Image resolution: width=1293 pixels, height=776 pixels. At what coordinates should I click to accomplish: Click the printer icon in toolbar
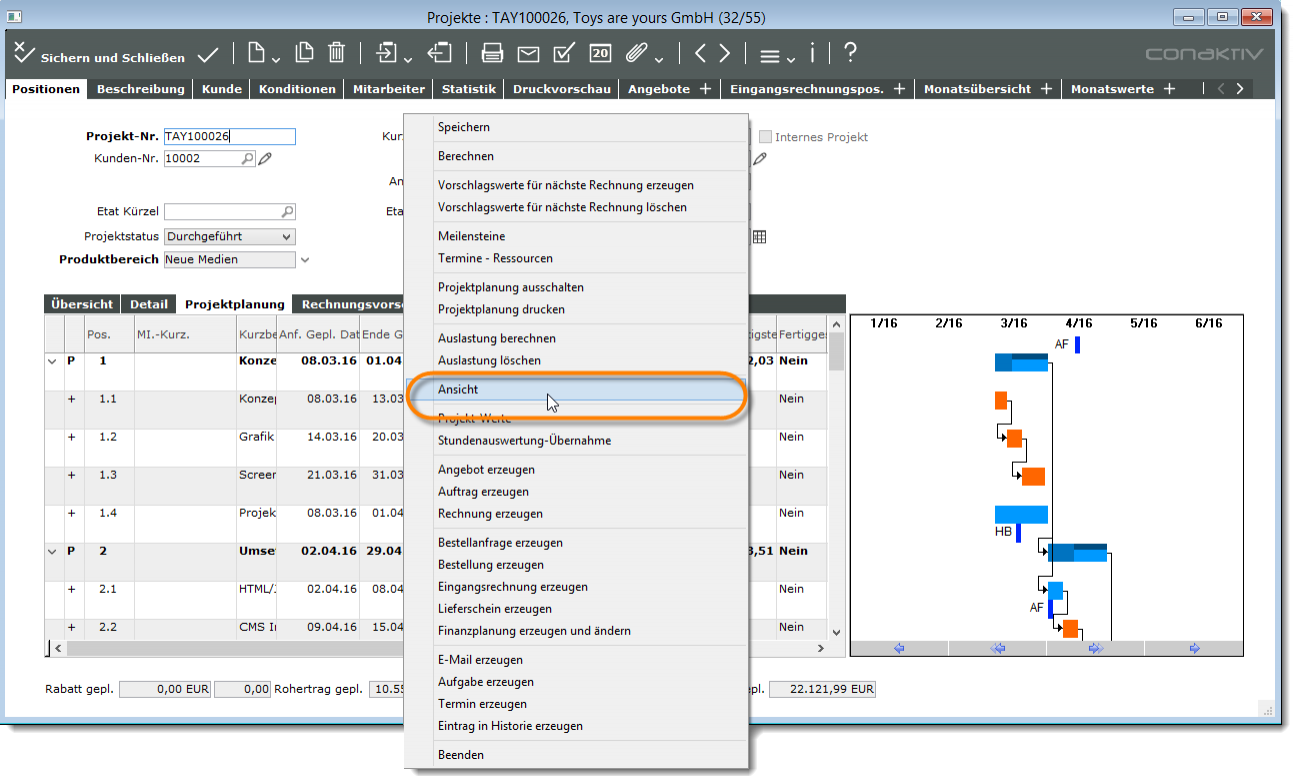click(492, 54)
